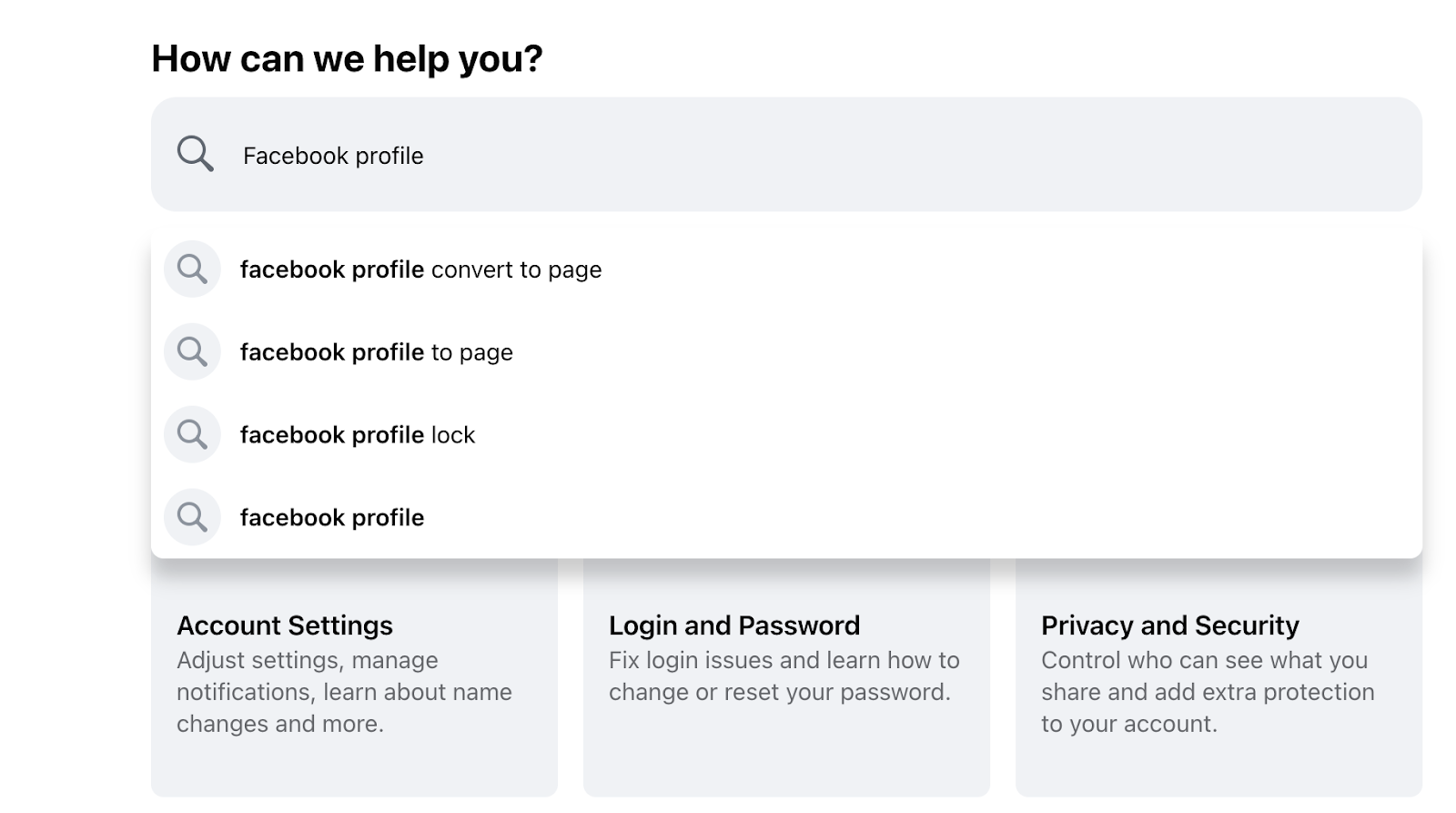Viewport: 1456px width, 813px height.
Task: Open the Account Settings help topic
Action: (x=284, y=625)
